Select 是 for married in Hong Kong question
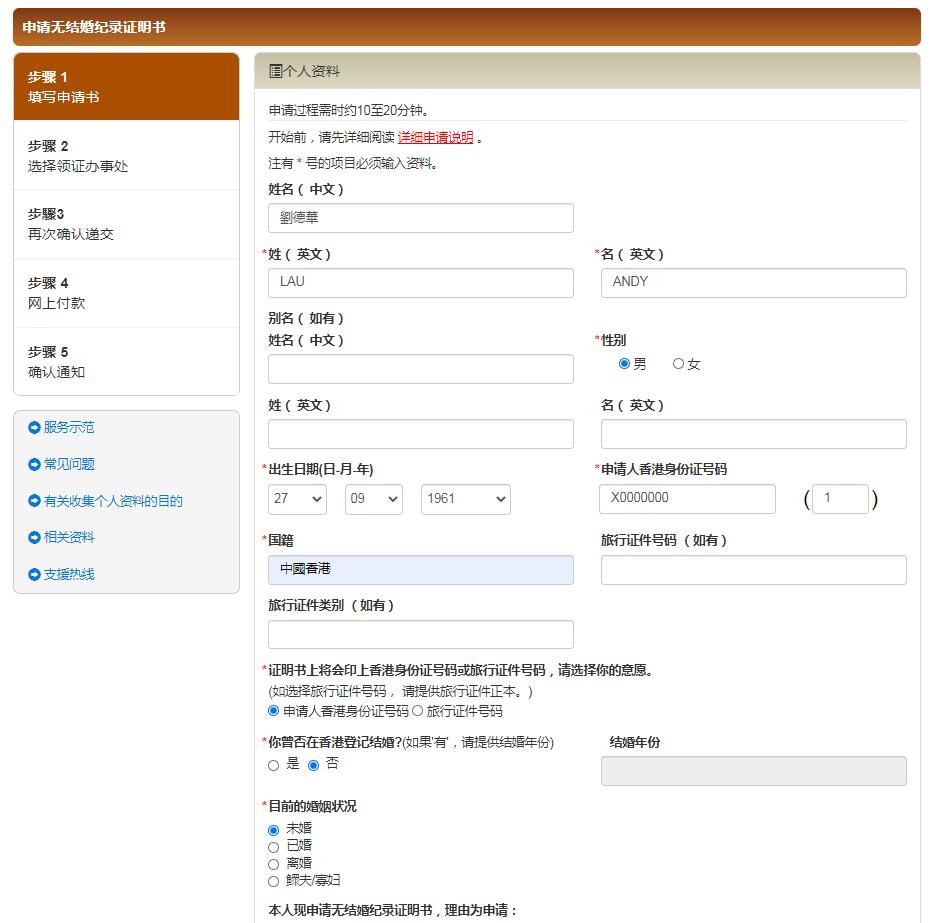 point(271,765)
